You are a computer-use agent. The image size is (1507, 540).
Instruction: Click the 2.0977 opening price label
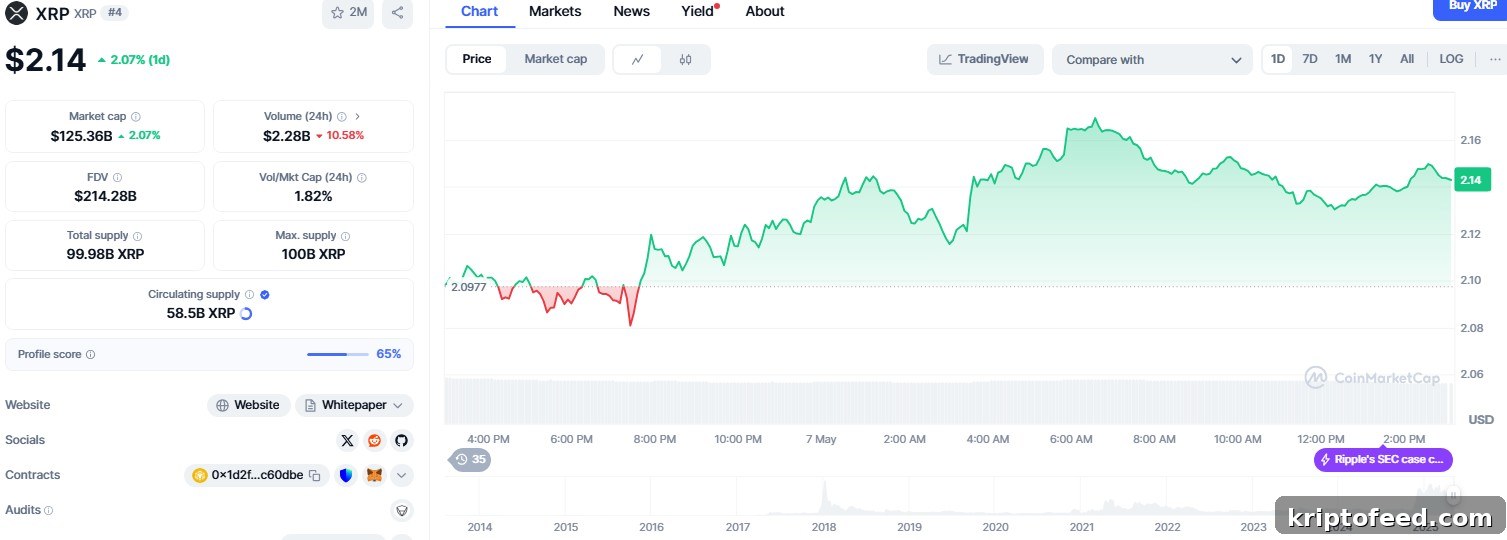pyautogui.click(x=468, y=287)
